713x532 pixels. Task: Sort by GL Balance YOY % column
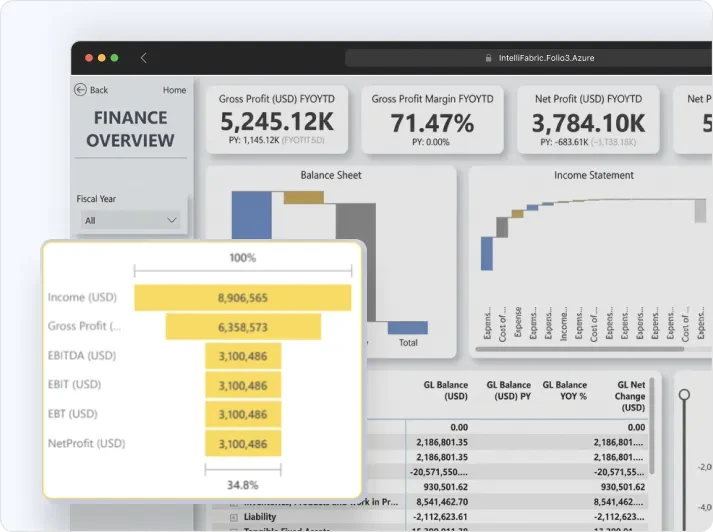click(x=564, y=390)
